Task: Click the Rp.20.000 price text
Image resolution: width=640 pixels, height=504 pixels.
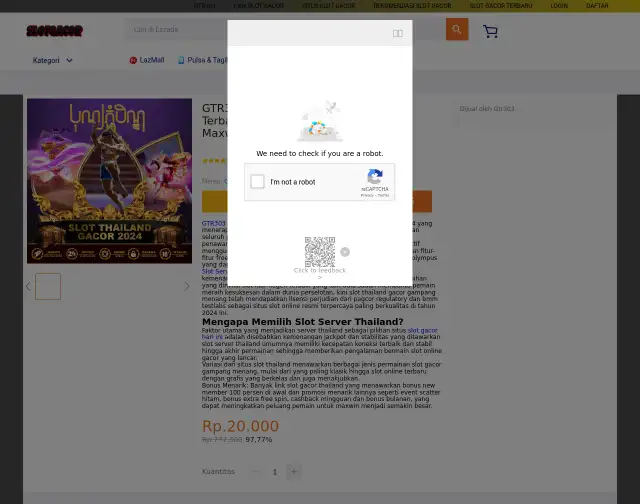Action: (x=240, y=426)
